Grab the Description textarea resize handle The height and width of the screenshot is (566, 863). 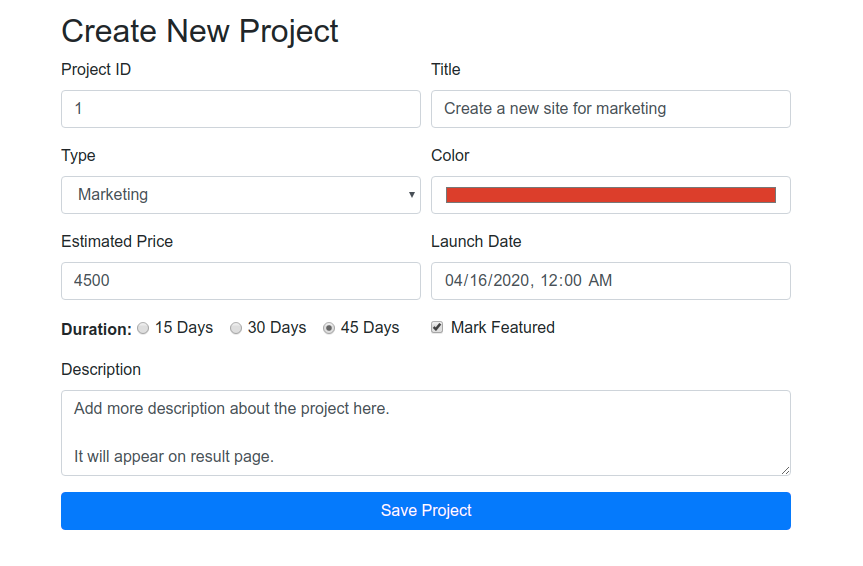[785, 470]
